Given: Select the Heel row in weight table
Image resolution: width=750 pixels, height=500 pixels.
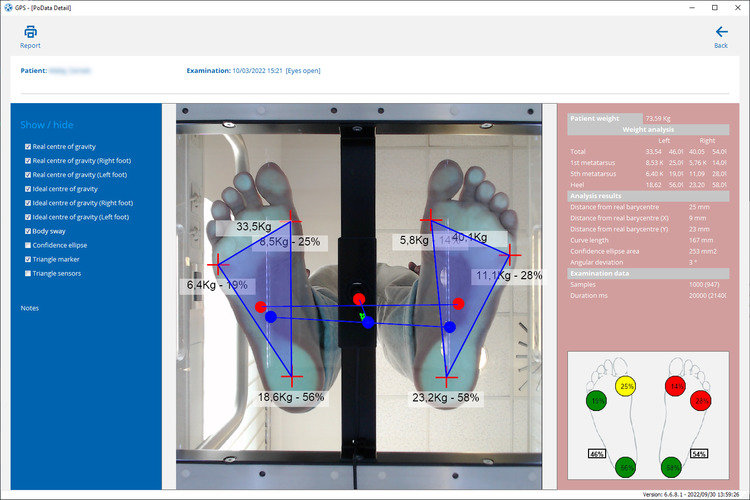Looking at the screenshot, I should click(x=648, y=185).
